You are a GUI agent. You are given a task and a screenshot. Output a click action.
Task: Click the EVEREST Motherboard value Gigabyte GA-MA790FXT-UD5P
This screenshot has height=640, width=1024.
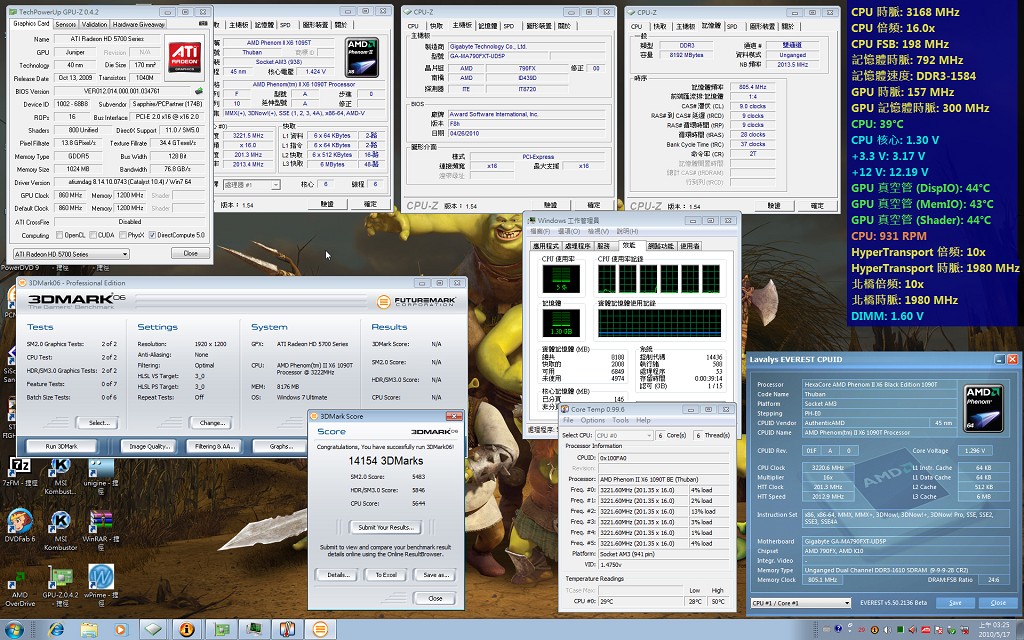point(905,541)
